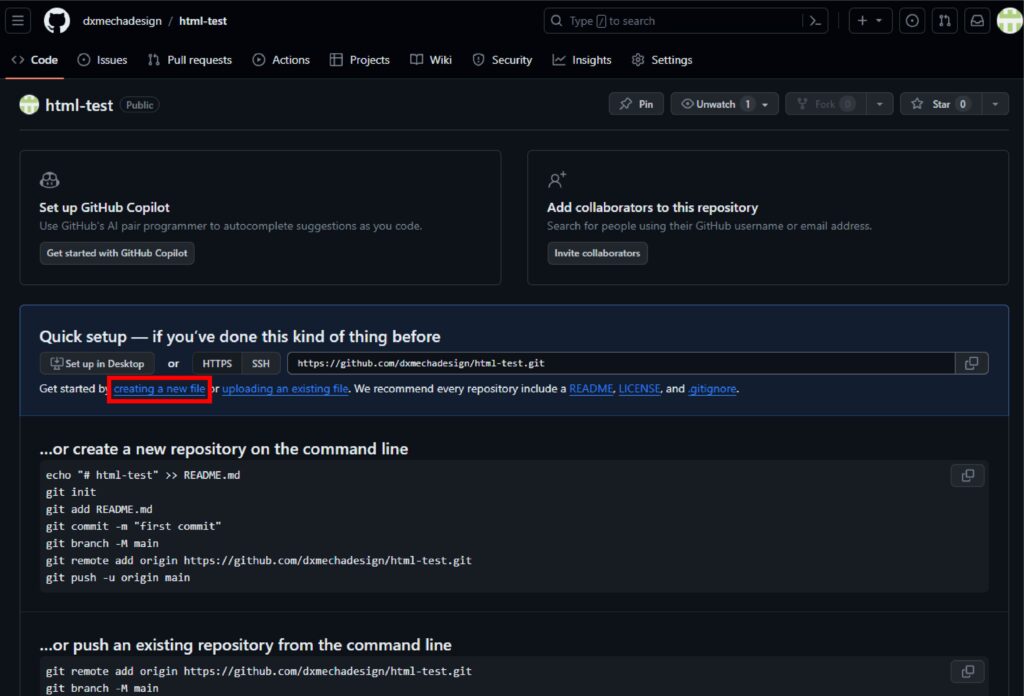This screenshot has height=696, width=1024.
Task: Open the user profile avatar menu
Action: [1010, 21]
